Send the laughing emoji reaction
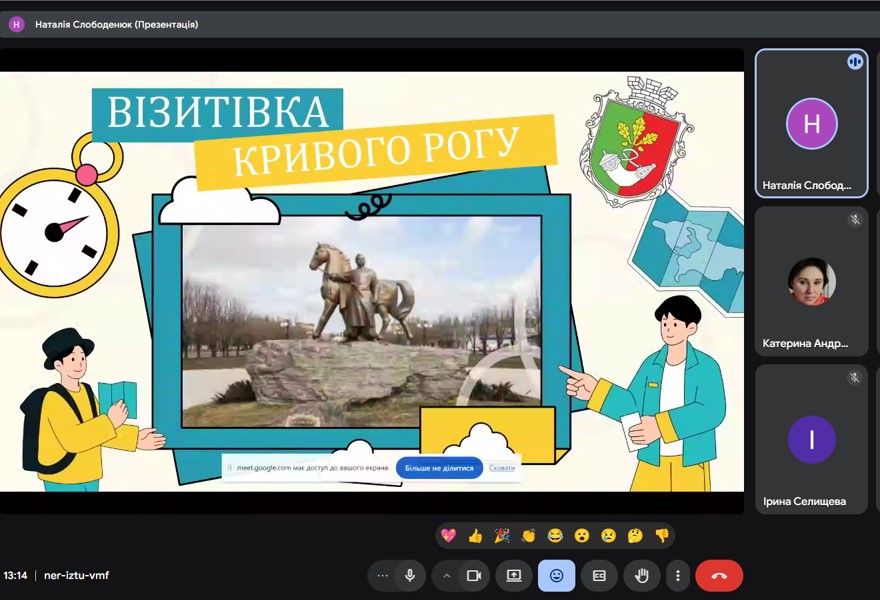The image size is (880, 600). coord(556,535)
